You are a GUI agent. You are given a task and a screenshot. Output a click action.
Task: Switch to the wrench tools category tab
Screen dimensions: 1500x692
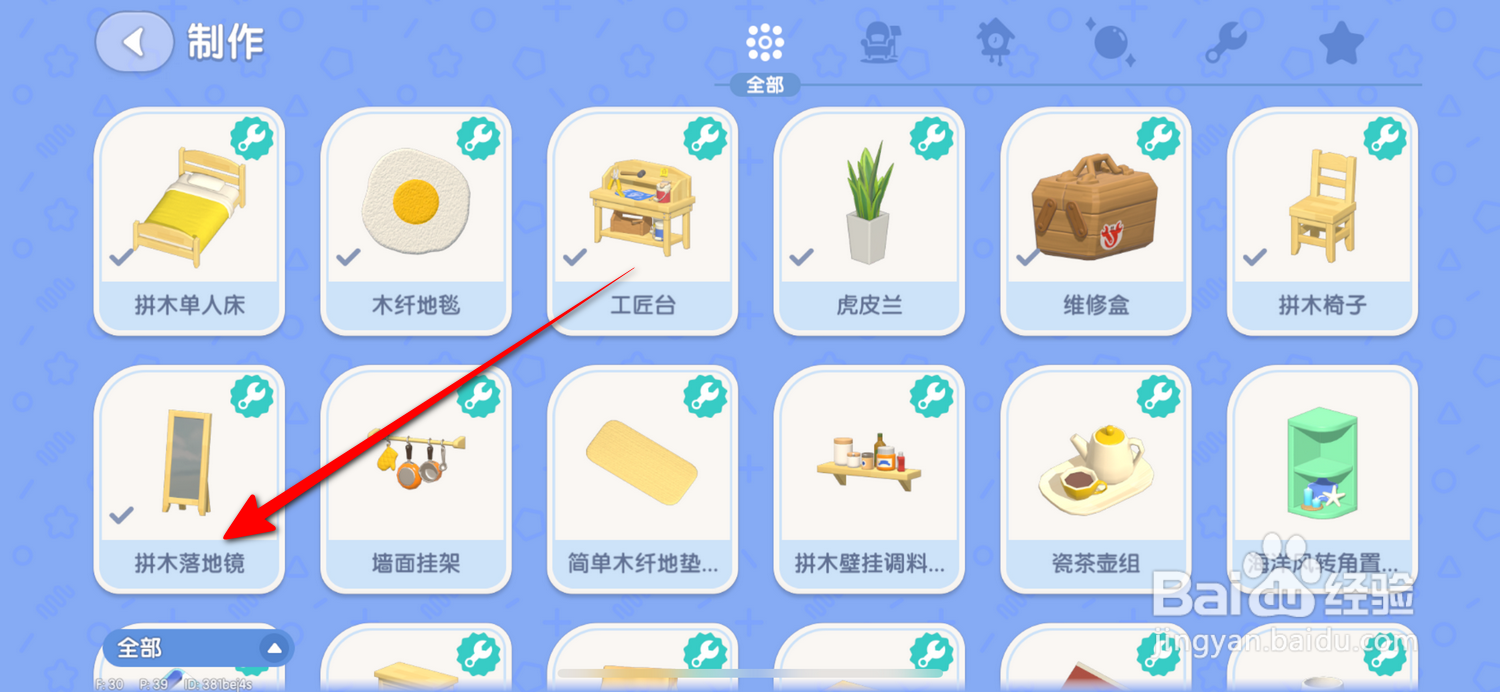[1225, 43]
